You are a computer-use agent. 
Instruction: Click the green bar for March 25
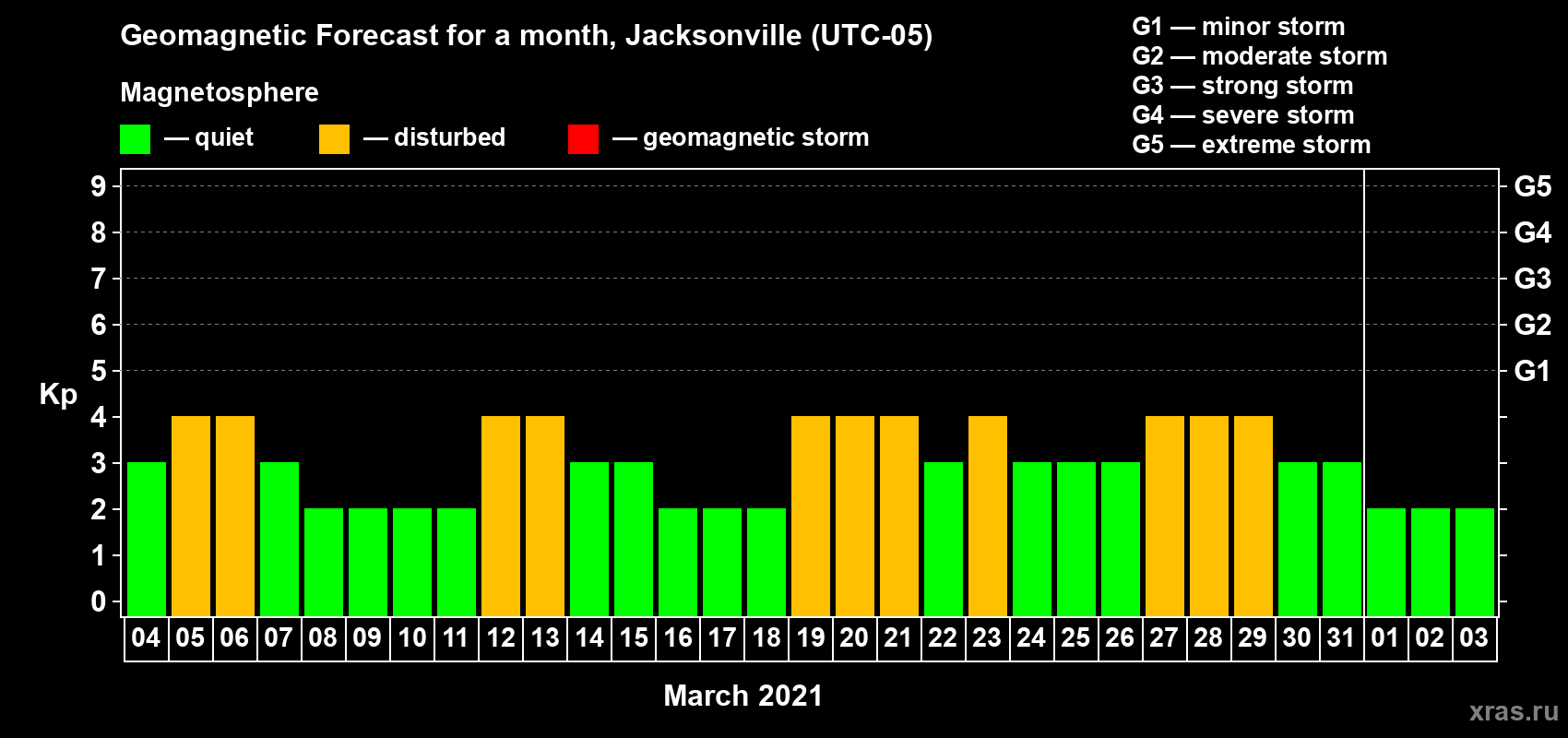coord(1076,539)
